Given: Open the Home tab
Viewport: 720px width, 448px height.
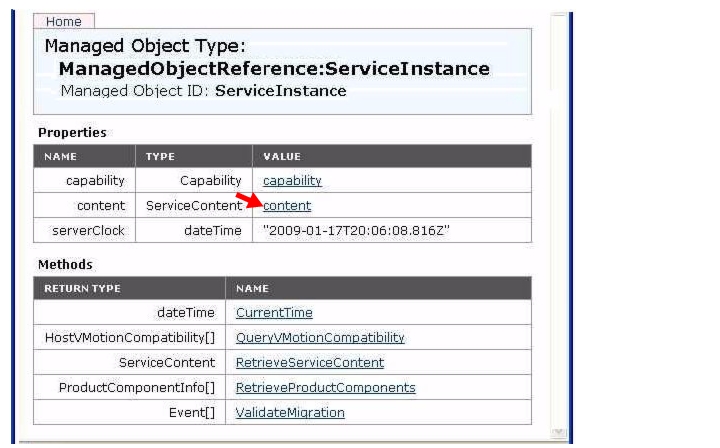Looking at the screenshot, I should click(64, 22).
